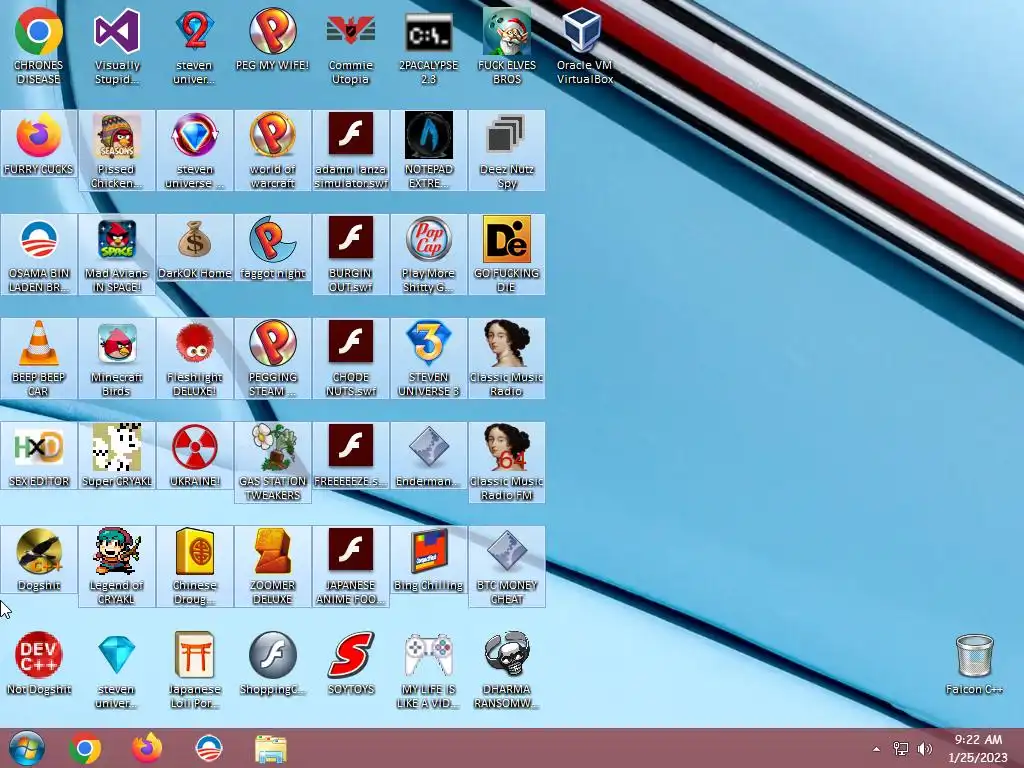Open the volume speaker tray icon

click(925, 749)
